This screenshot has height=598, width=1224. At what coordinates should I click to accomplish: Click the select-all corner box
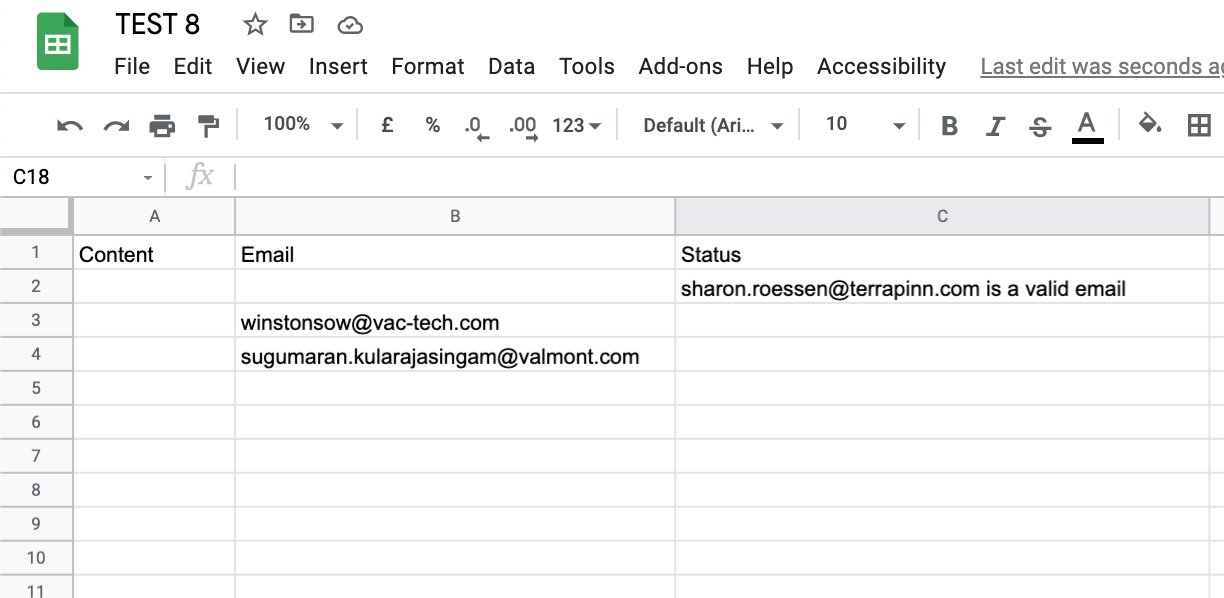pos(36,216)
